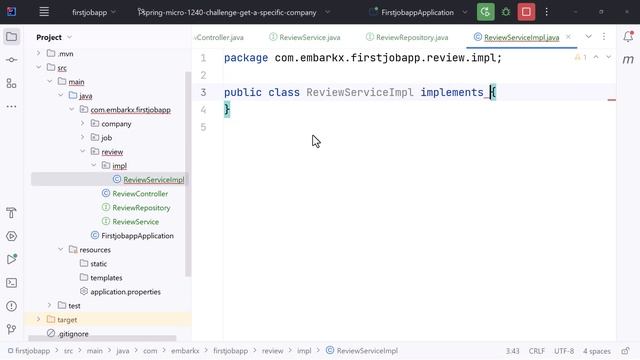
Task: Click the review breadcrumb in status bar
Action: pyautogui.click(x=272, y=351)
